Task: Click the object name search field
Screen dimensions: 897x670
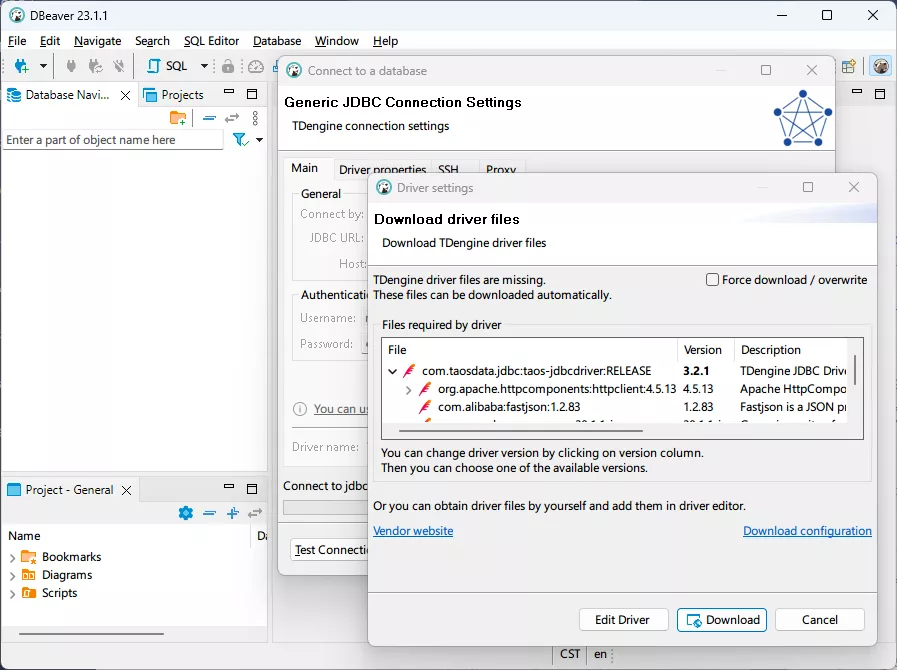Action: 112,140
